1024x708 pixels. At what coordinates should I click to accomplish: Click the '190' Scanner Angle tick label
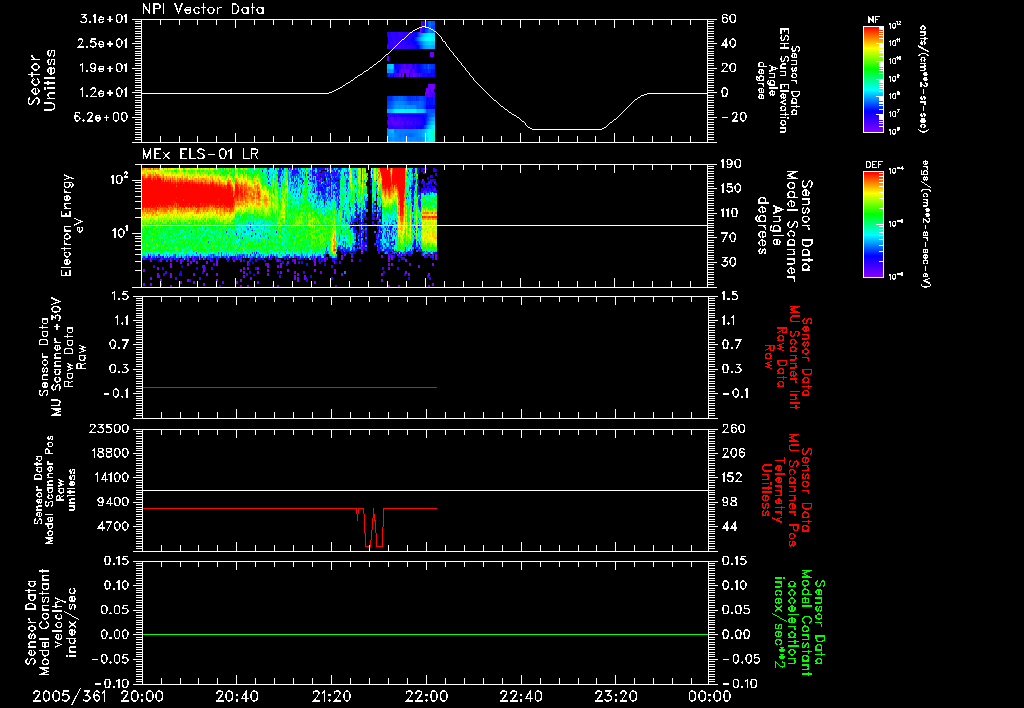[x=732, y=164]
